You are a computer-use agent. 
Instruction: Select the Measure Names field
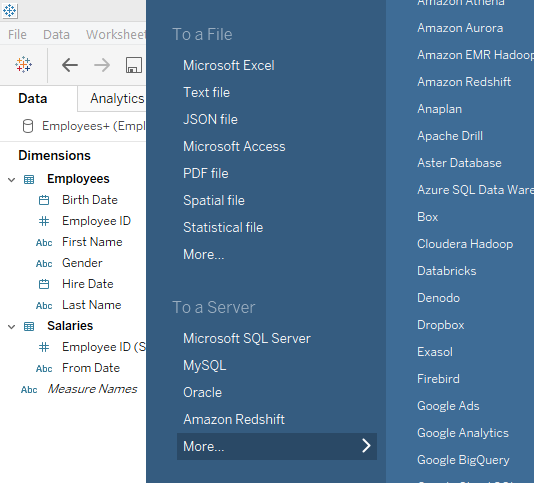pyautogui.click(x=92, y=389)
